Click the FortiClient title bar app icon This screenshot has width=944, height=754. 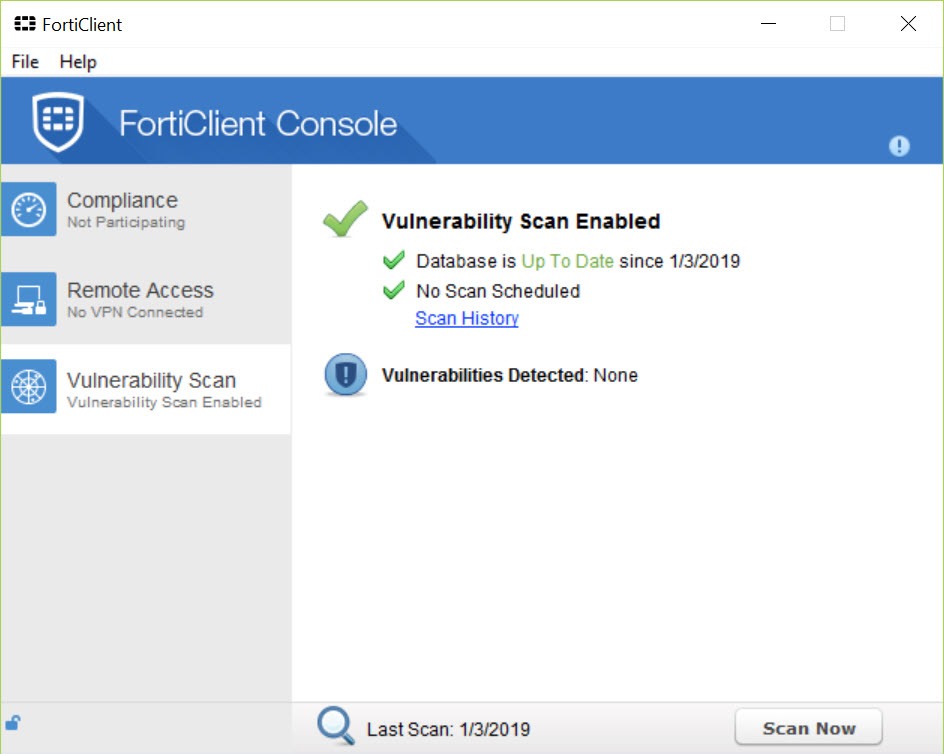[25, 24]
